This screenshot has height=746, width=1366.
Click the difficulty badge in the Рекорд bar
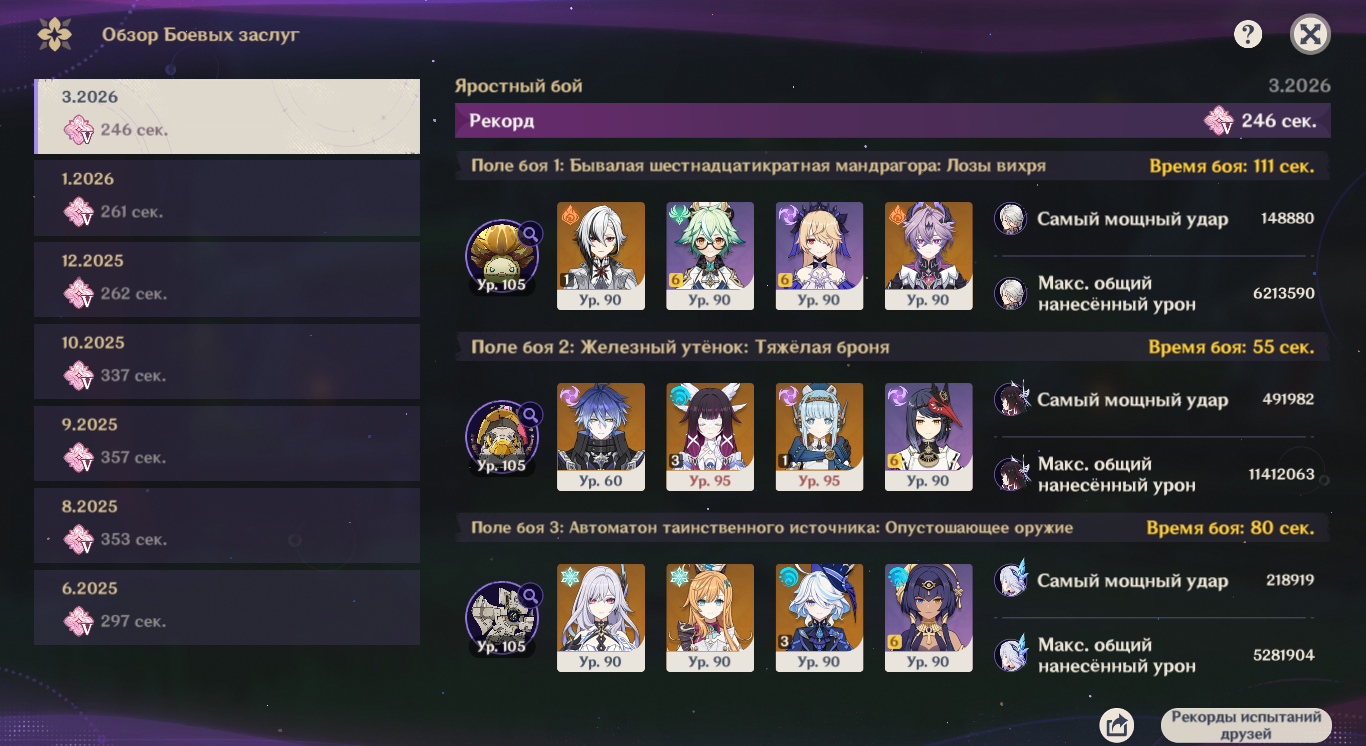[x=1219, y=122]
